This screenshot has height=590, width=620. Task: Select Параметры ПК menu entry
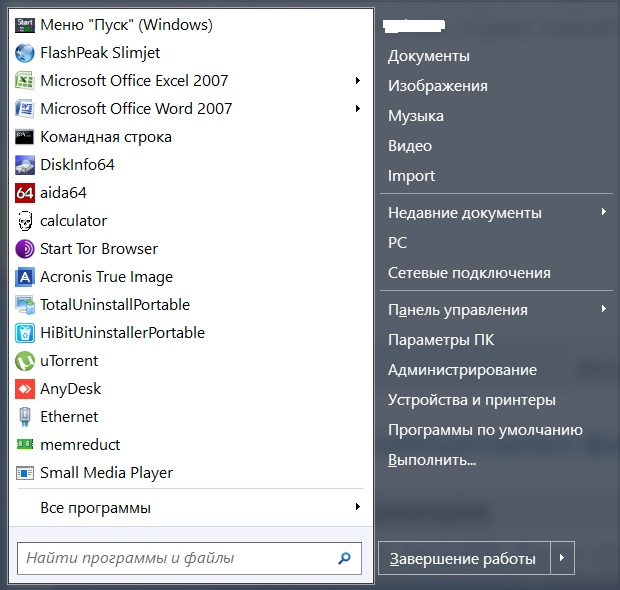tap(440, 340)
